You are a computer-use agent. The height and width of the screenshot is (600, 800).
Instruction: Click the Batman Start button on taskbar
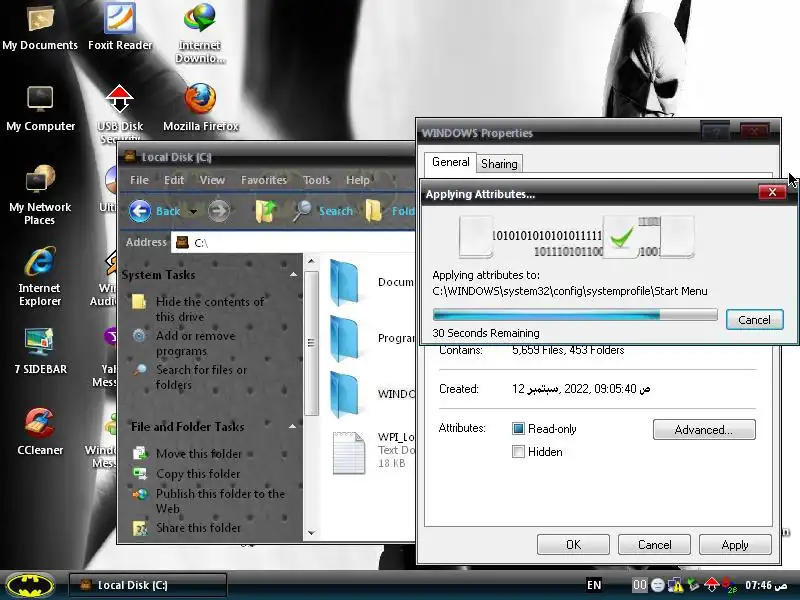coord(30,585)
